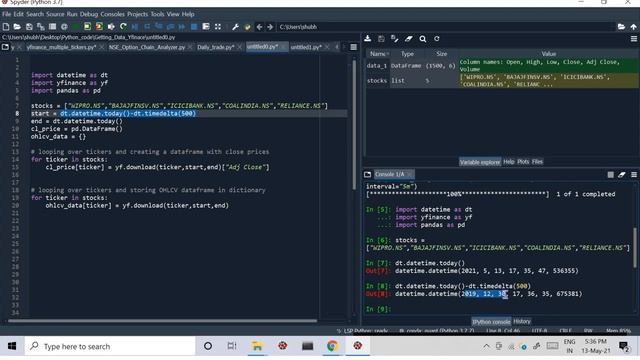
Task: Open the Source menu
Action: point(55,14)
